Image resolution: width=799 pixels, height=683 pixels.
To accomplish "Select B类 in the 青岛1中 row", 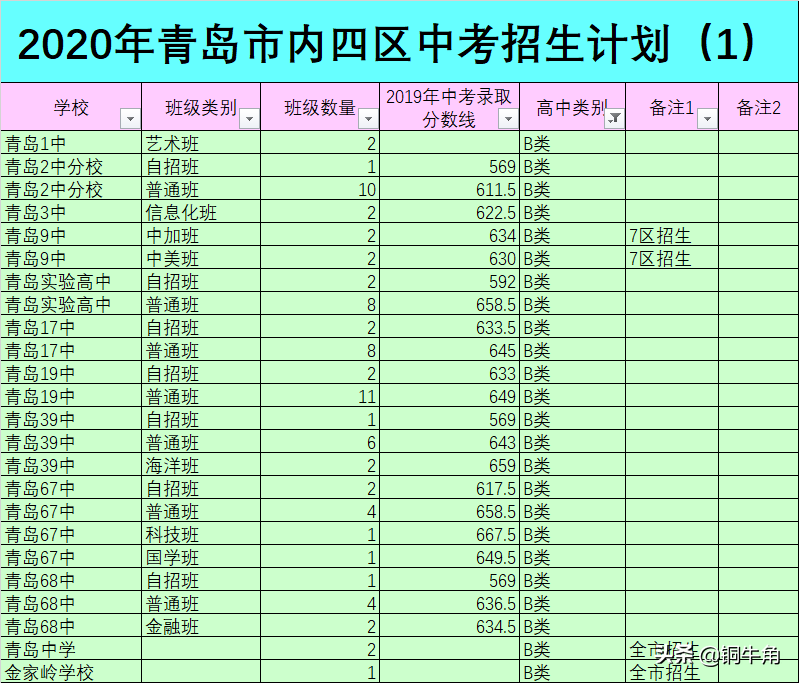I will pos(572,143).
